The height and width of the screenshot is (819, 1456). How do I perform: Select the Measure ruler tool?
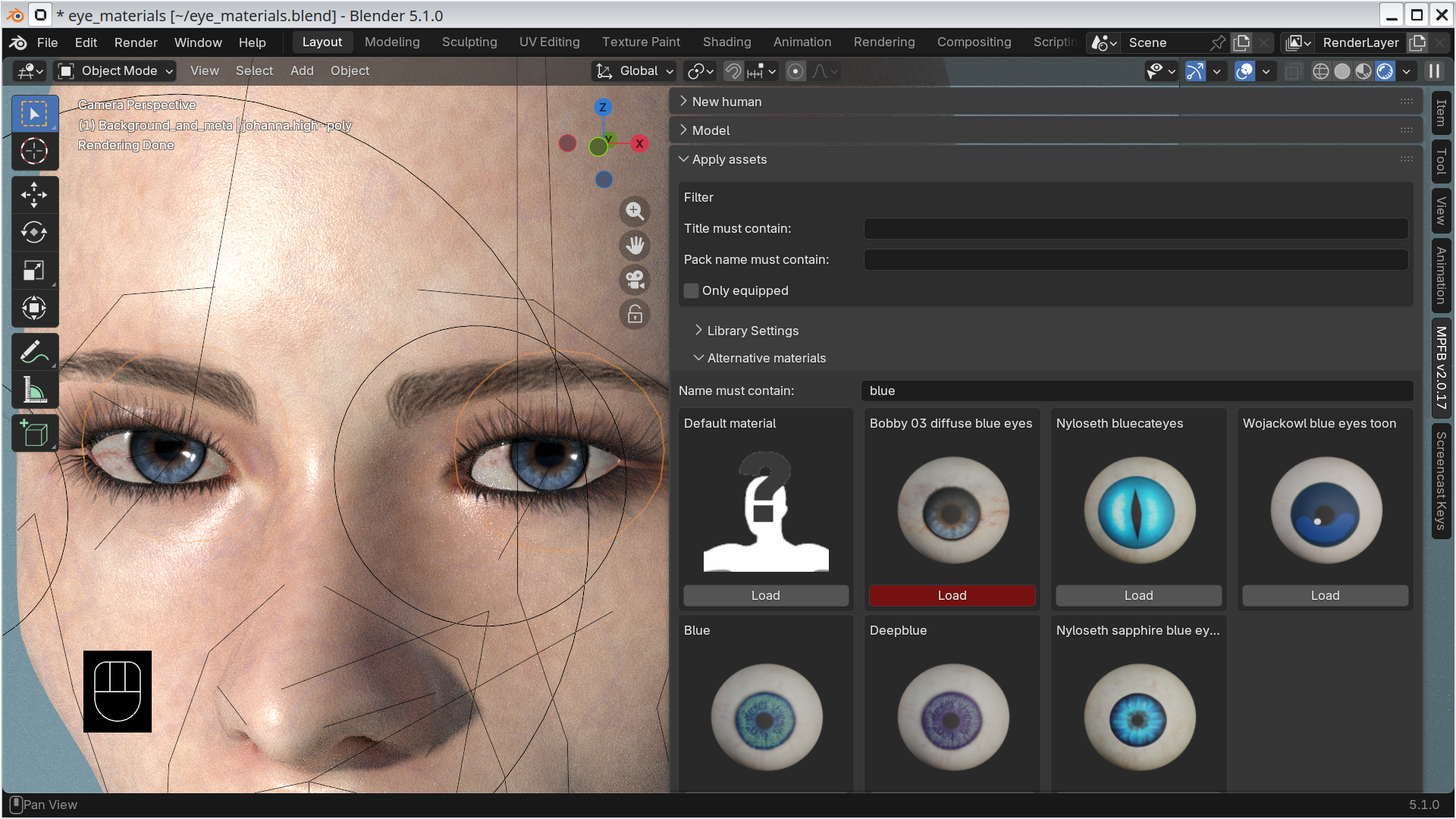pyautogui.click(x=34, y=391)
